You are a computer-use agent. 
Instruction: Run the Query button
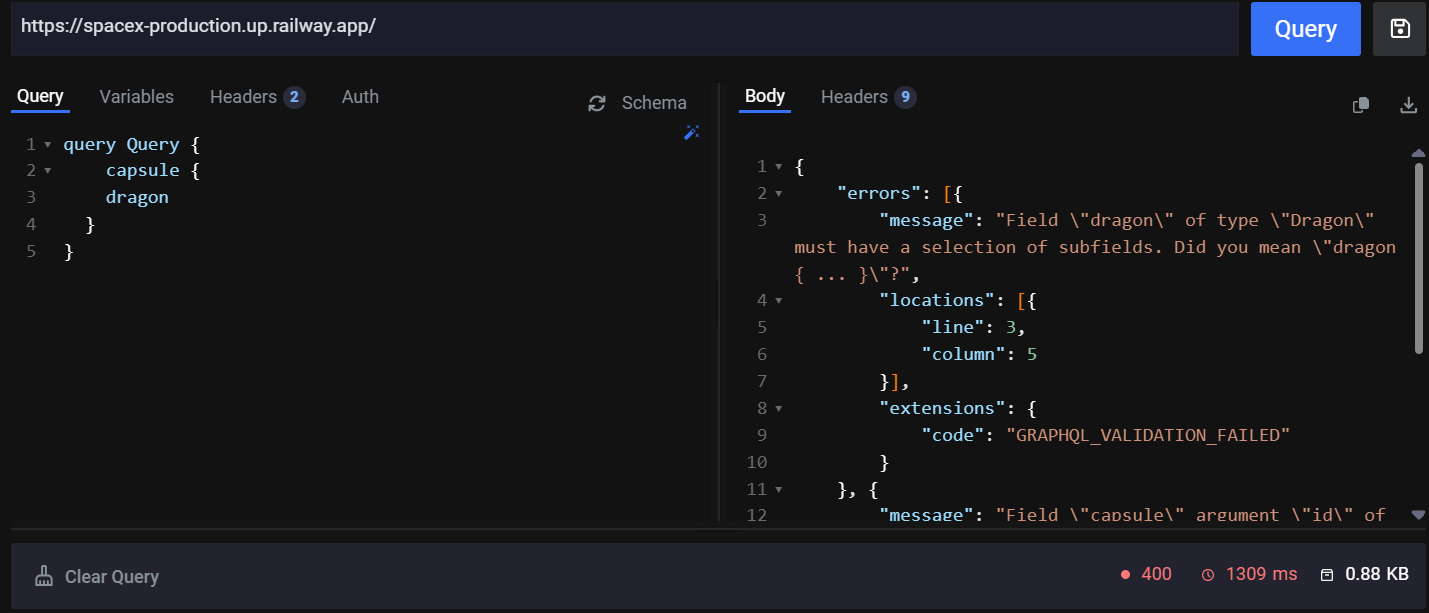1305,29
